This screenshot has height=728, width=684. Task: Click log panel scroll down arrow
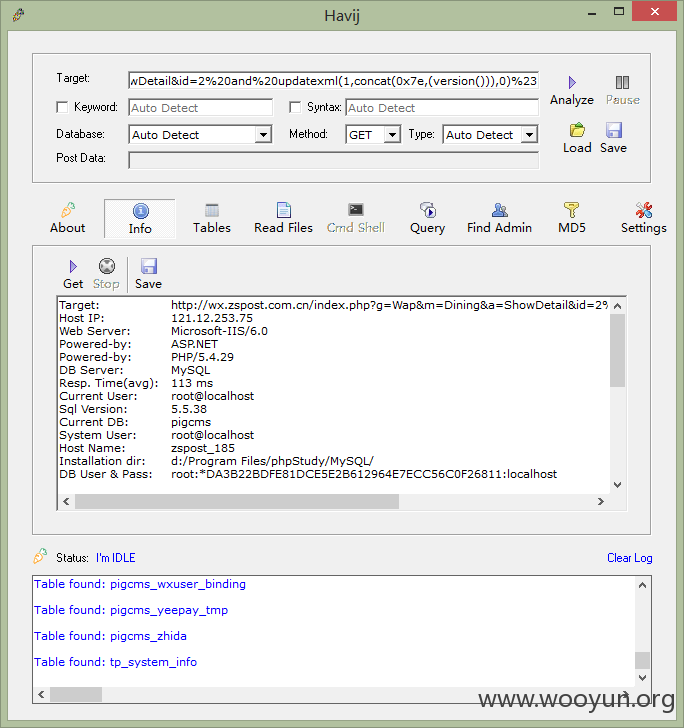coord(643,677)
